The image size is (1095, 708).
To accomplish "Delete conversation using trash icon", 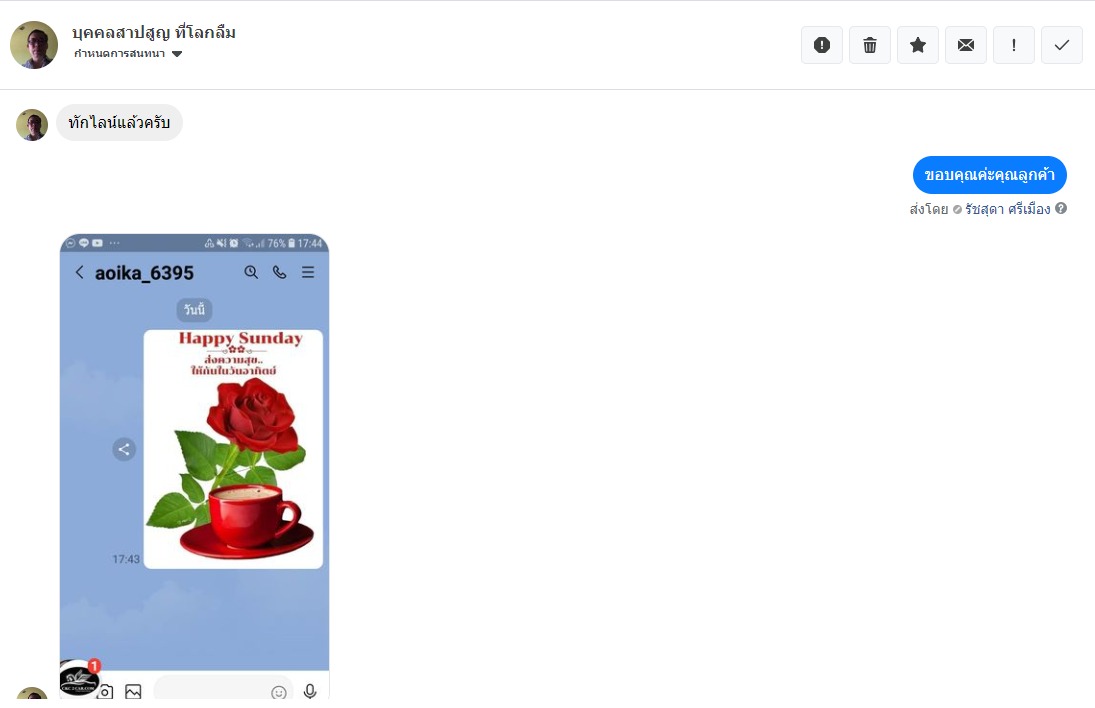I will (x=870, y=45).
